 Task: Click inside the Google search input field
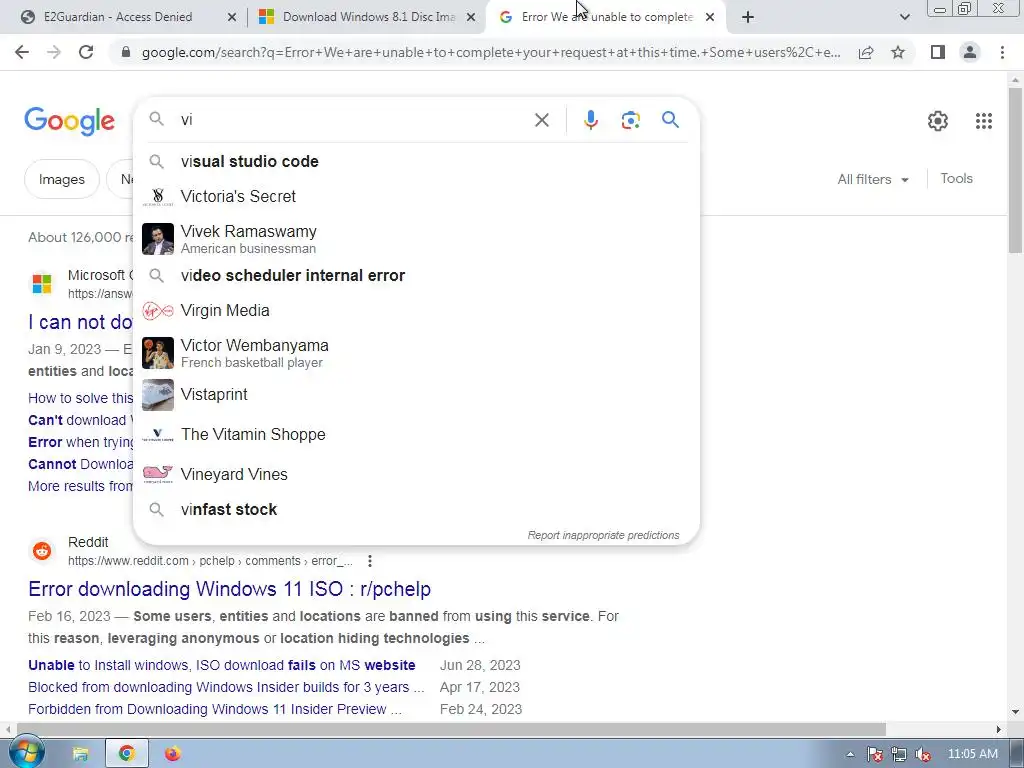[353, 120]
